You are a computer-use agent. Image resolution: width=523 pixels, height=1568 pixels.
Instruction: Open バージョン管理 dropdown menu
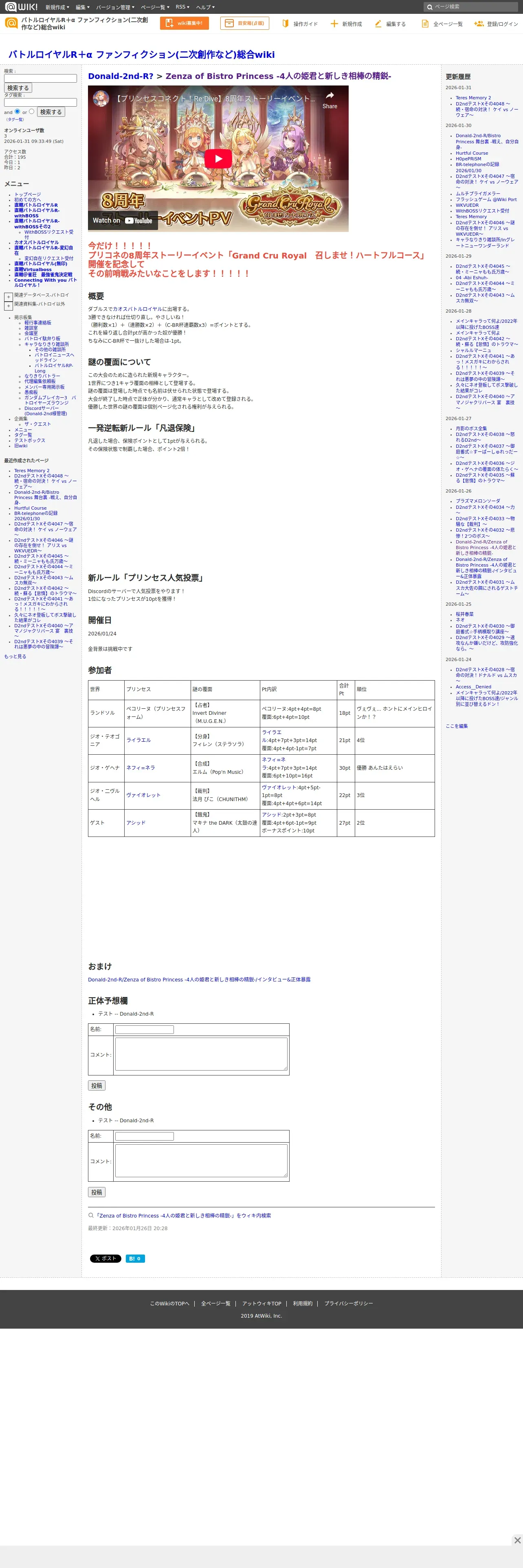[x=115, y=7]
